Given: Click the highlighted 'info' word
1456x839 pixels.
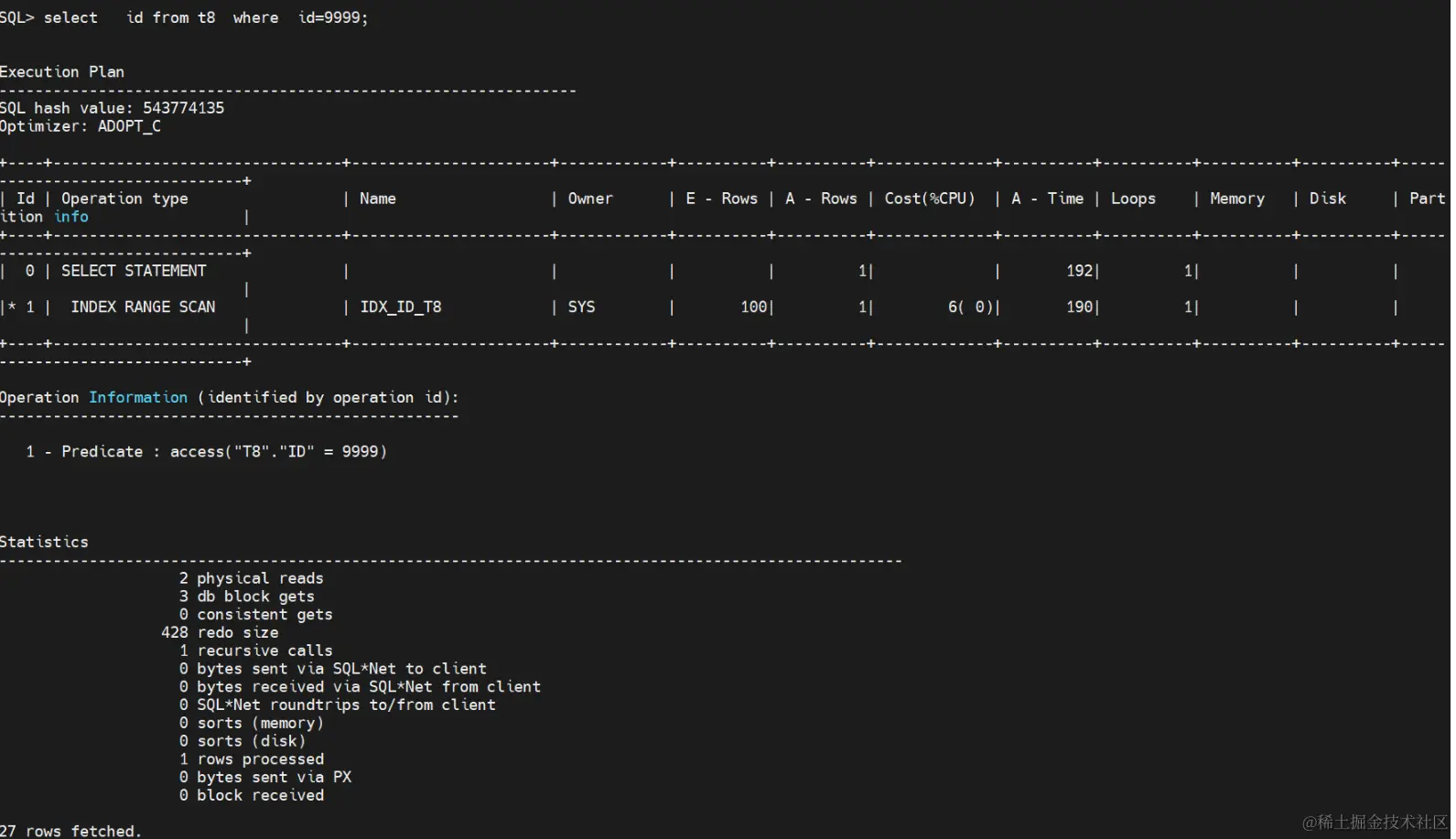Looking at the screenshot, I should 71,217.
